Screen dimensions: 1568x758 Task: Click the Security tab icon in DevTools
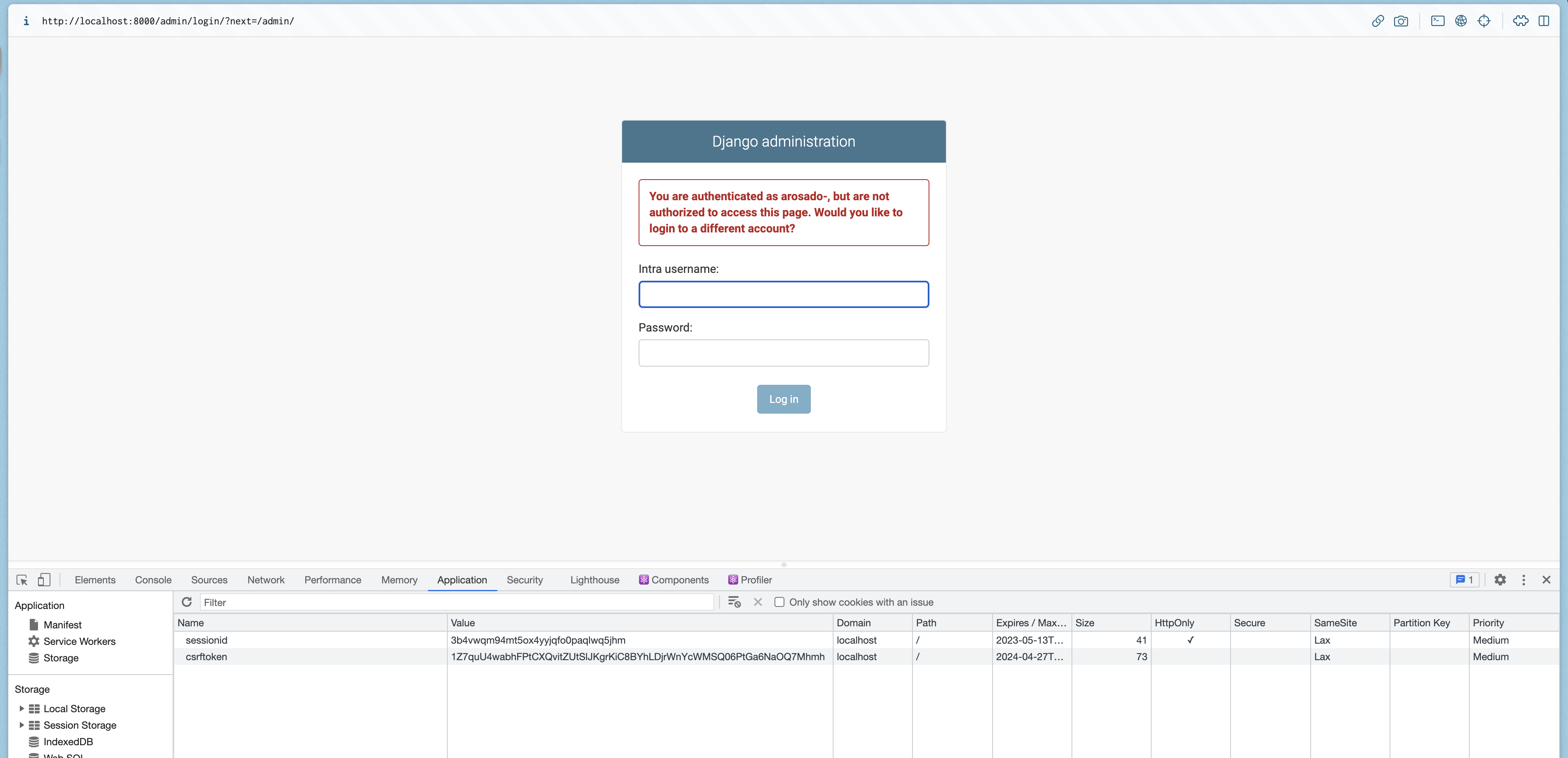point(524,580)
